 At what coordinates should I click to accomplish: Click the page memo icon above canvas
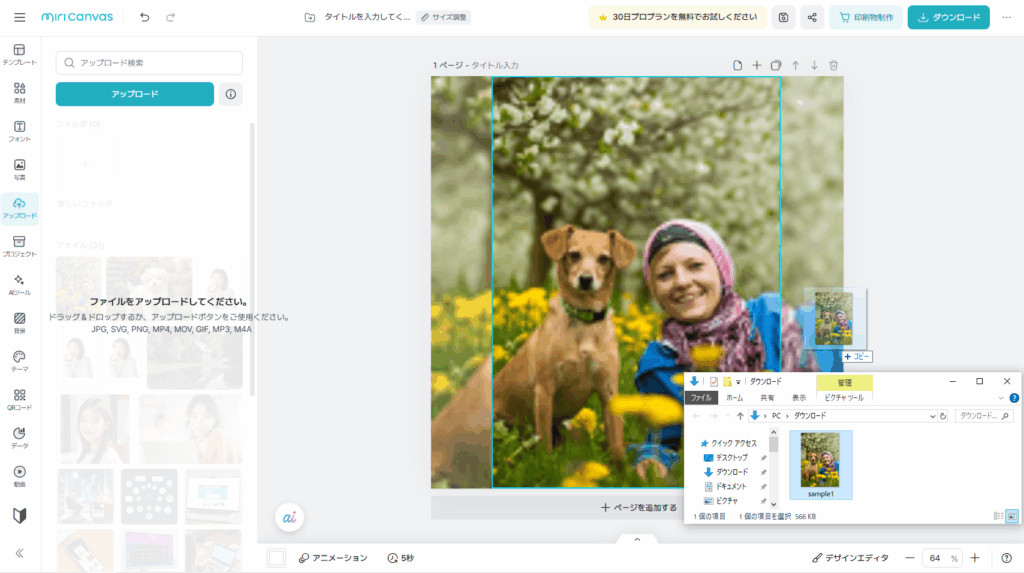[737, 65]
